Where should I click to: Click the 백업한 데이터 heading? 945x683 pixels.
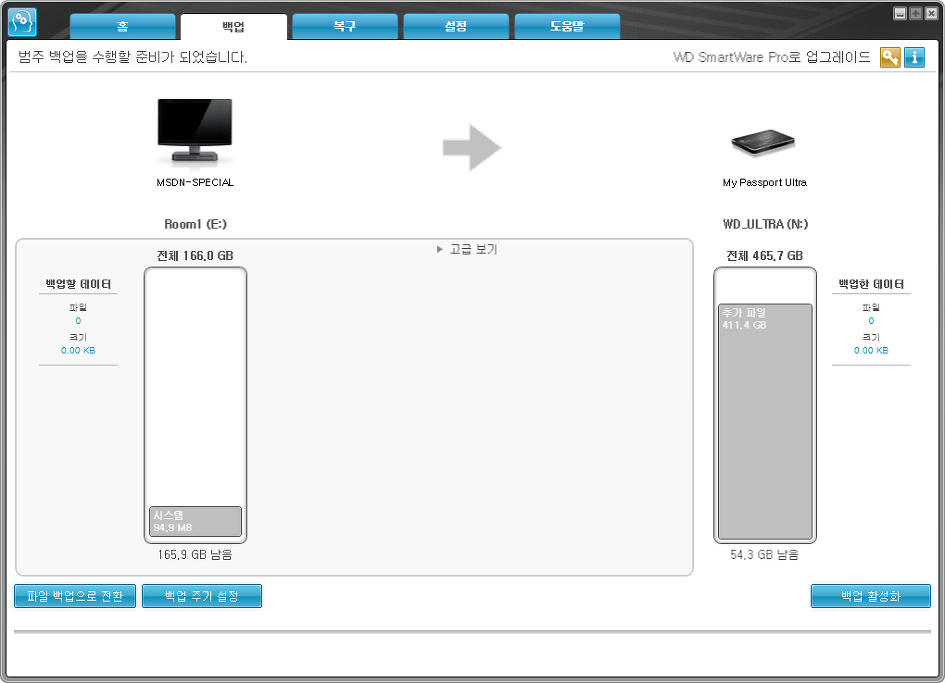pyautogui.click(x=871, y=284)
